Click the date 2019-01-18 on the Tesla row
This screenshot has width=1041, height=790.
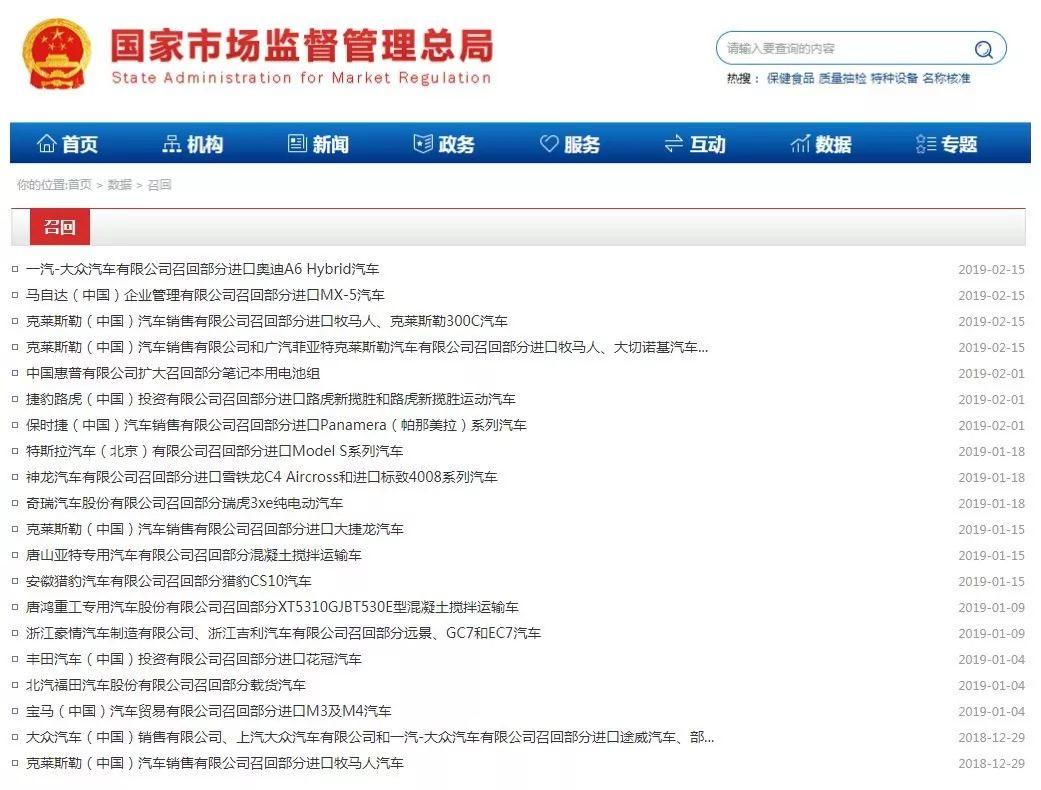[x=991, y=451]
